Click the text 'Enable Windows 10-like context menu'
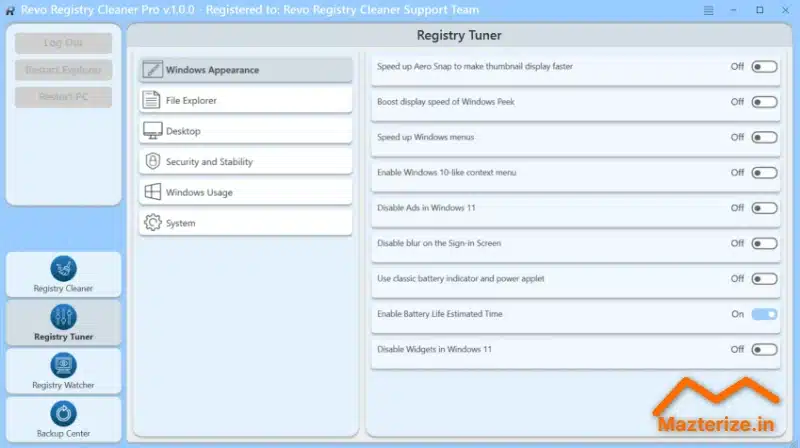800x448 pixels. pyautogui.click(x=446, y=172)
